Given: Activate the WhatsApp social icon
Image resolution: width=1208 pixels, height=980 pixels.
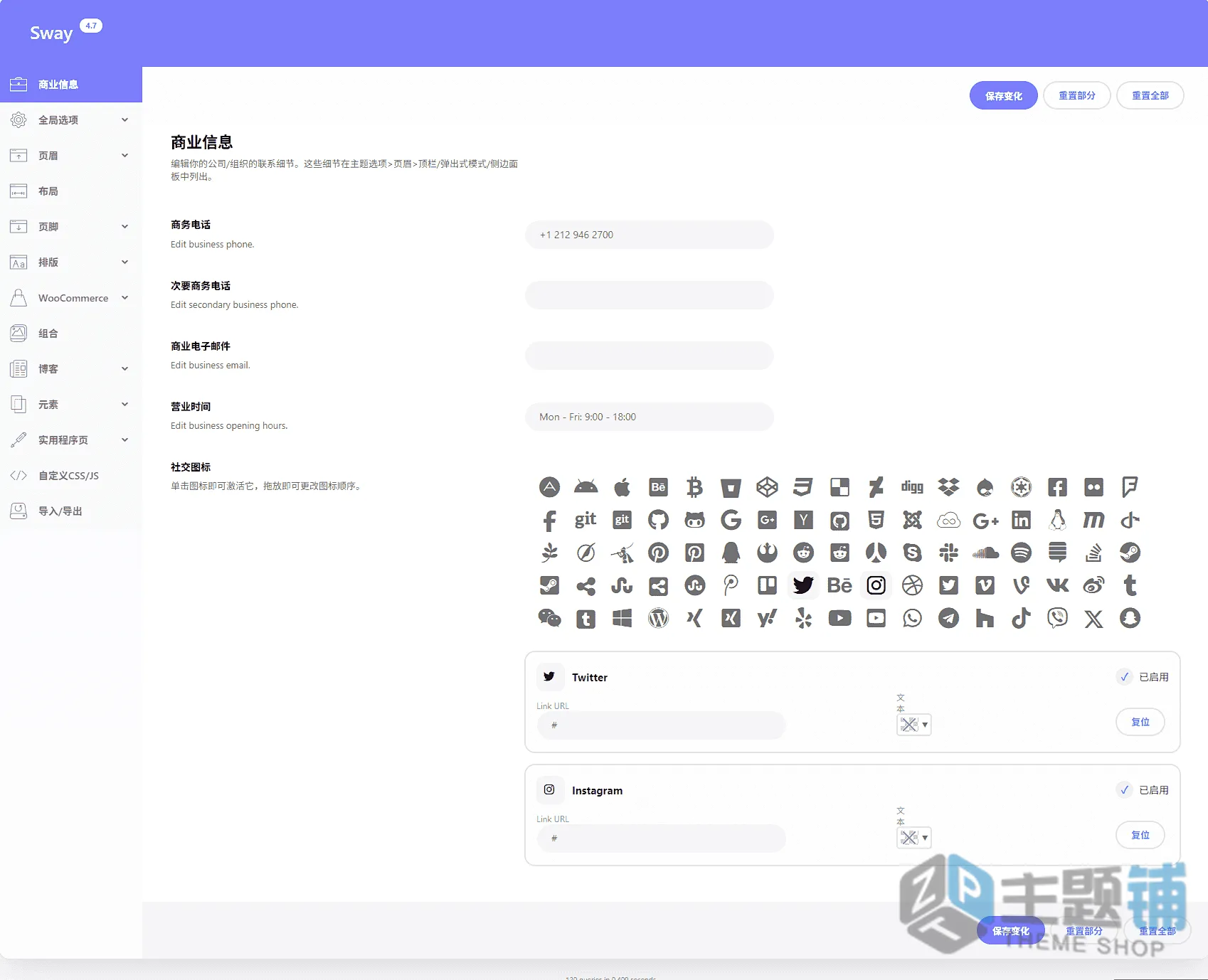Looking at the screenshot, I should tap(912, 618).
